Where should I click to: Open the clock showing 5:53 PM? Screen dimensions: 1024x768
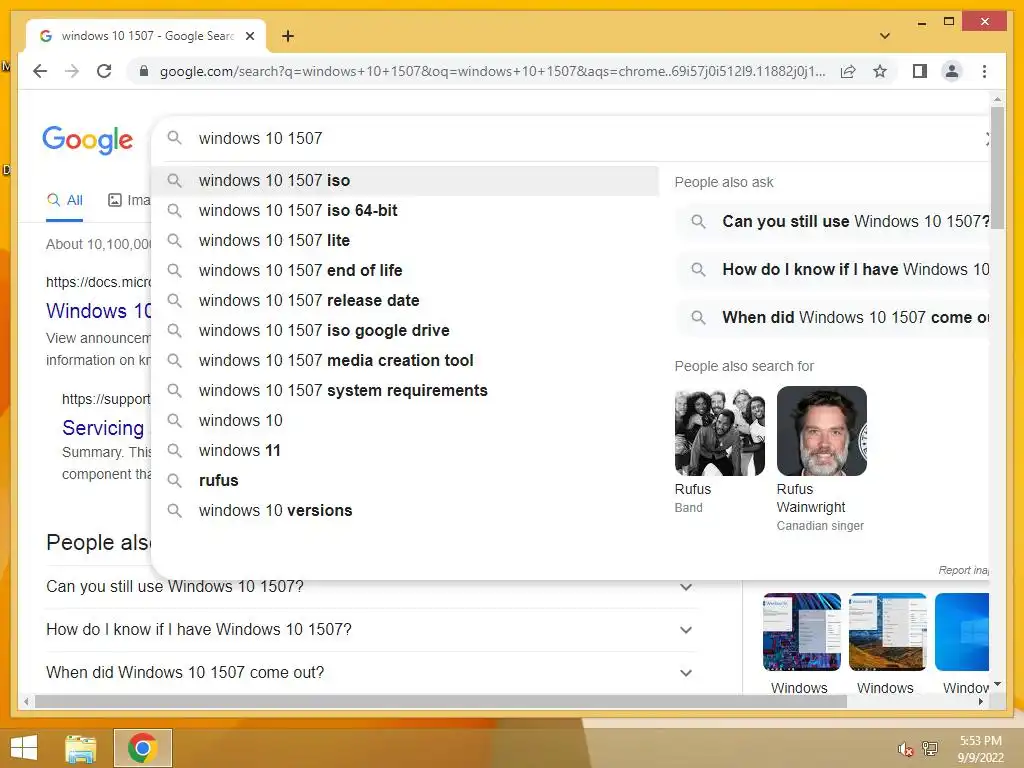tap(980, 749)
